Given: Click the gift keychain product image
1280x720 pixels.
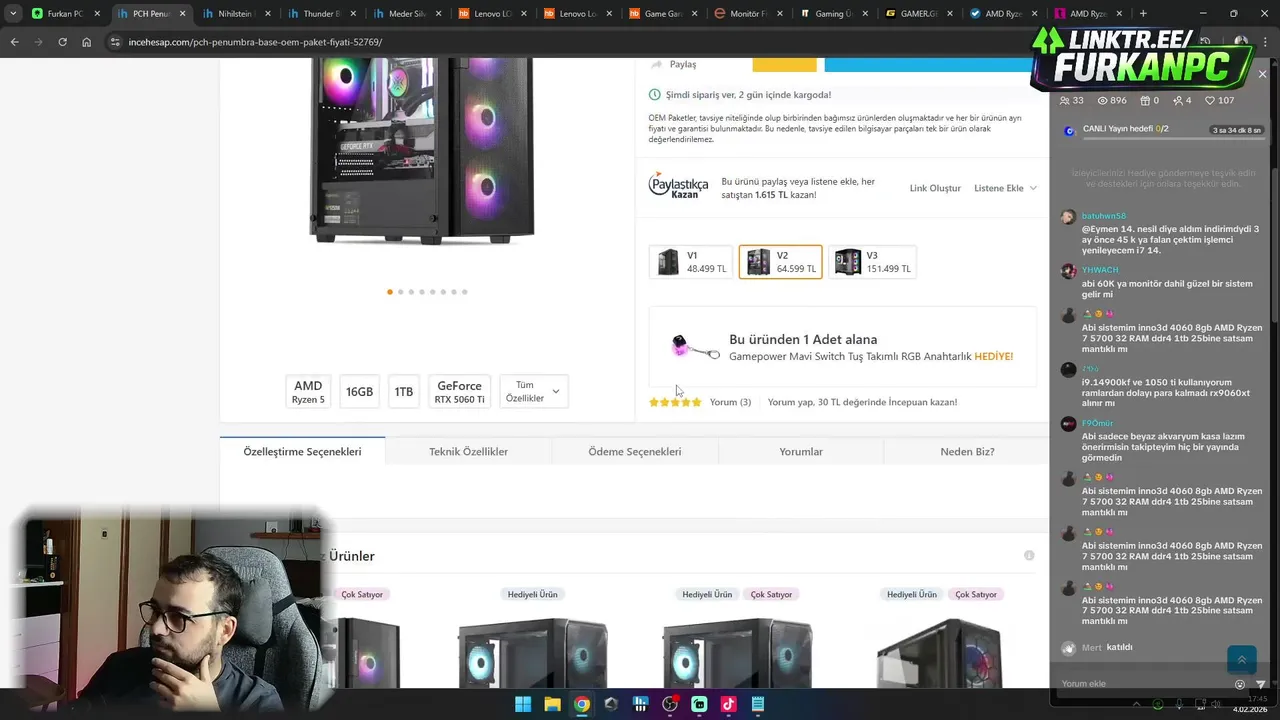Looking at the screenshot, I should coord(694,348).
